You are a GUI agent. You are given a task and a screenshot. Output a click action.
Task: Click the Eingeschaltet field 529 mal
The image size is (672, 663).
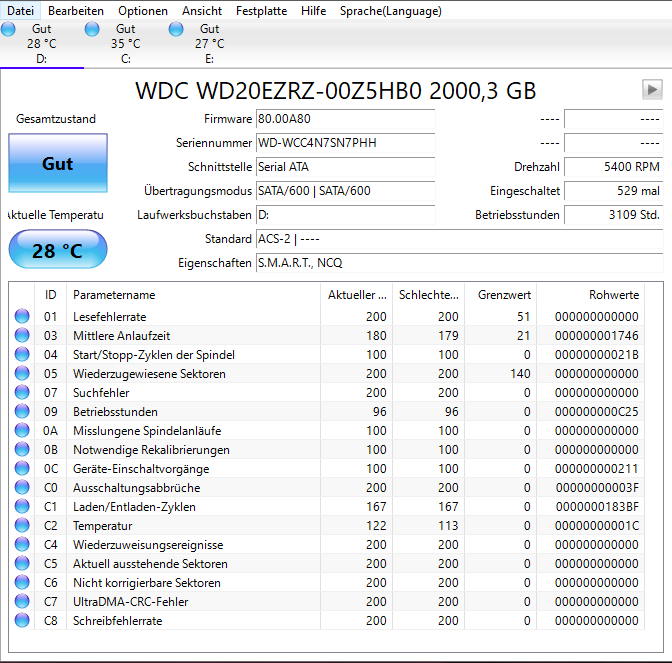(614, 191)
